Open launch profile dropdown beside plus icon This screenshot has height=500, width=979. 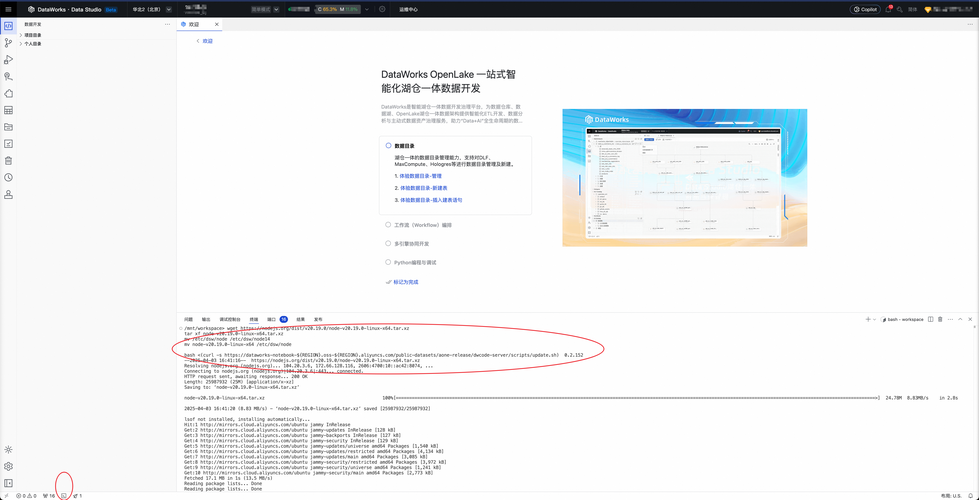(x=875, y=320)
